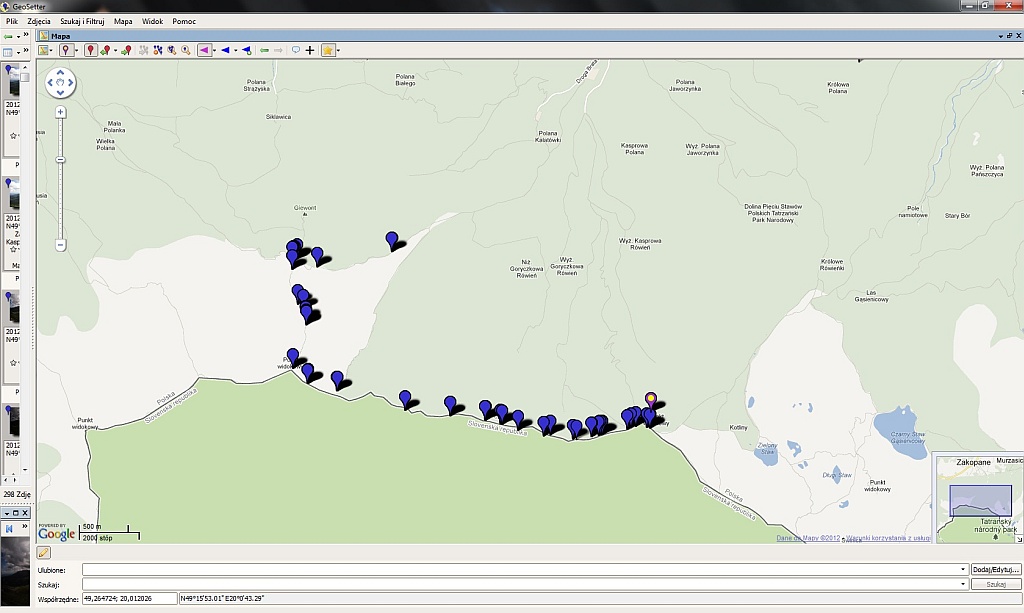Screen dimensions: 1024x613
Task: Click the Szukaj search button
Action: [995, 584]
